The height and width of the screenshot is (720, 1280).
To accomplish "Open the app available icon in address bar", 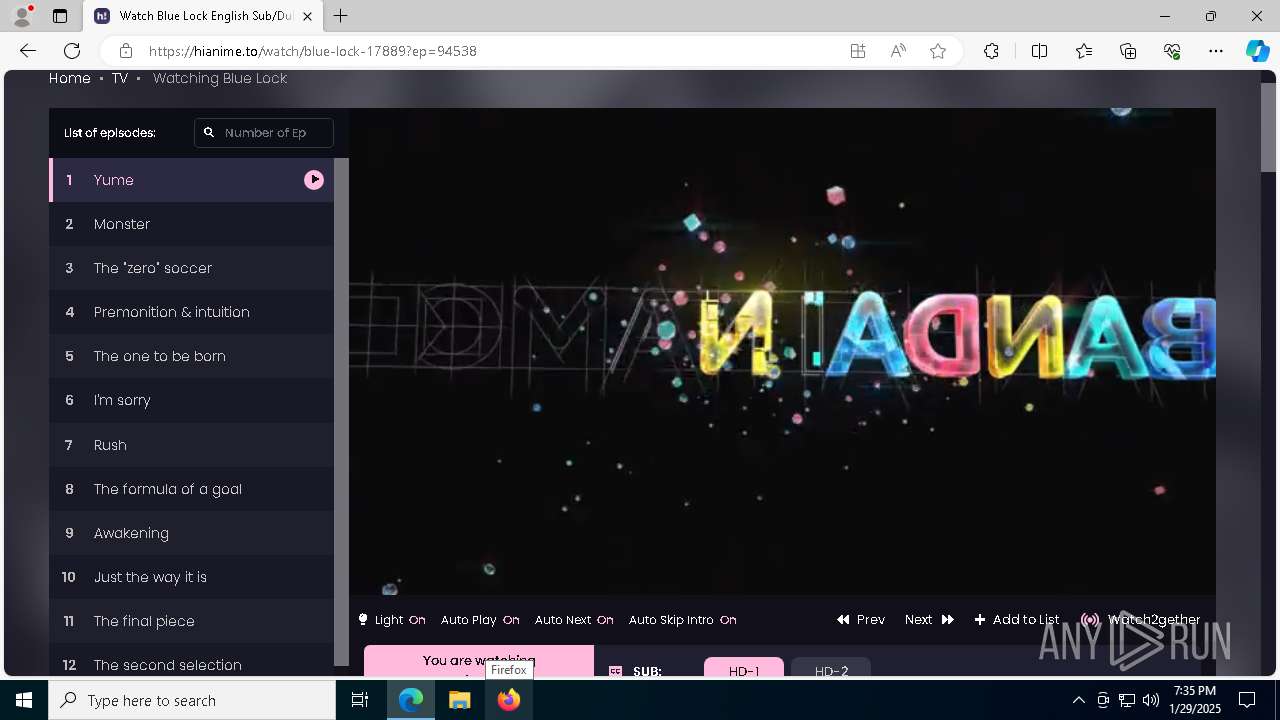I will pyautogui.click(x=858, y=51).
